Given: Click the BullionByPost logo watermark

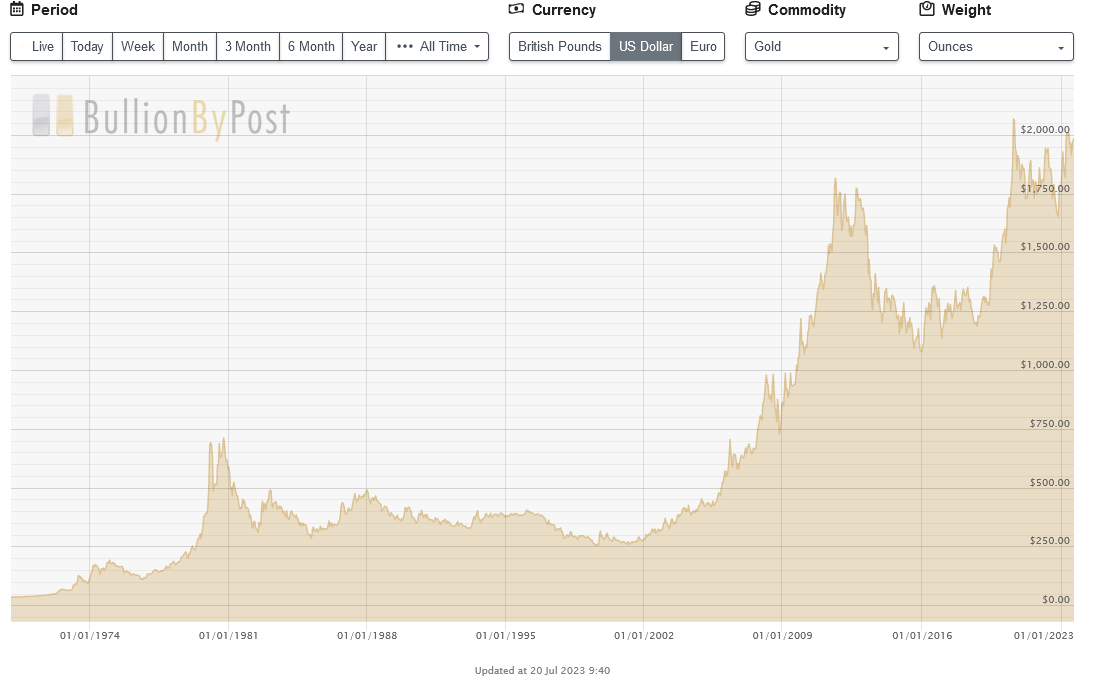Looking at the screenshot, I should click(x=161, y=117).
